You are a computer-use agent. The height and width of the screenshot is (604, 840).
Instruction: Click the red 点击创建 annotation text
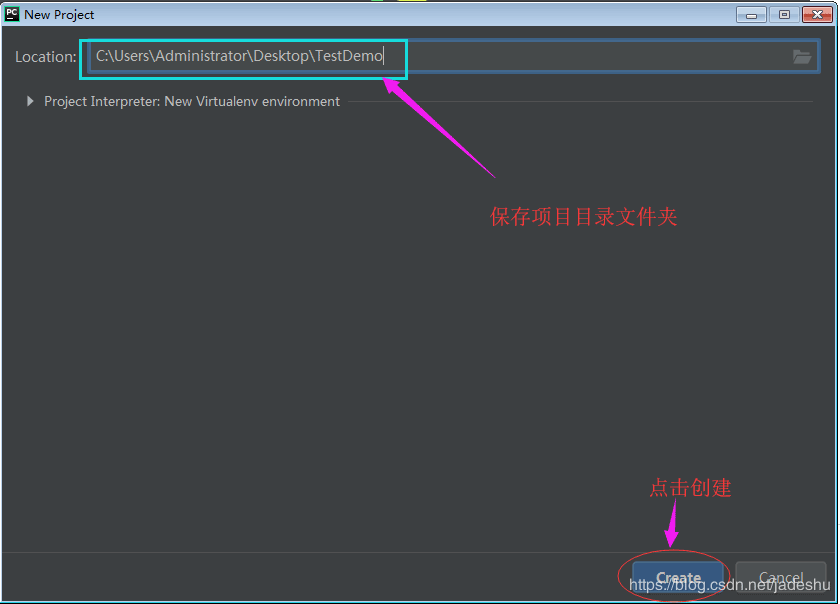(690, 488)
